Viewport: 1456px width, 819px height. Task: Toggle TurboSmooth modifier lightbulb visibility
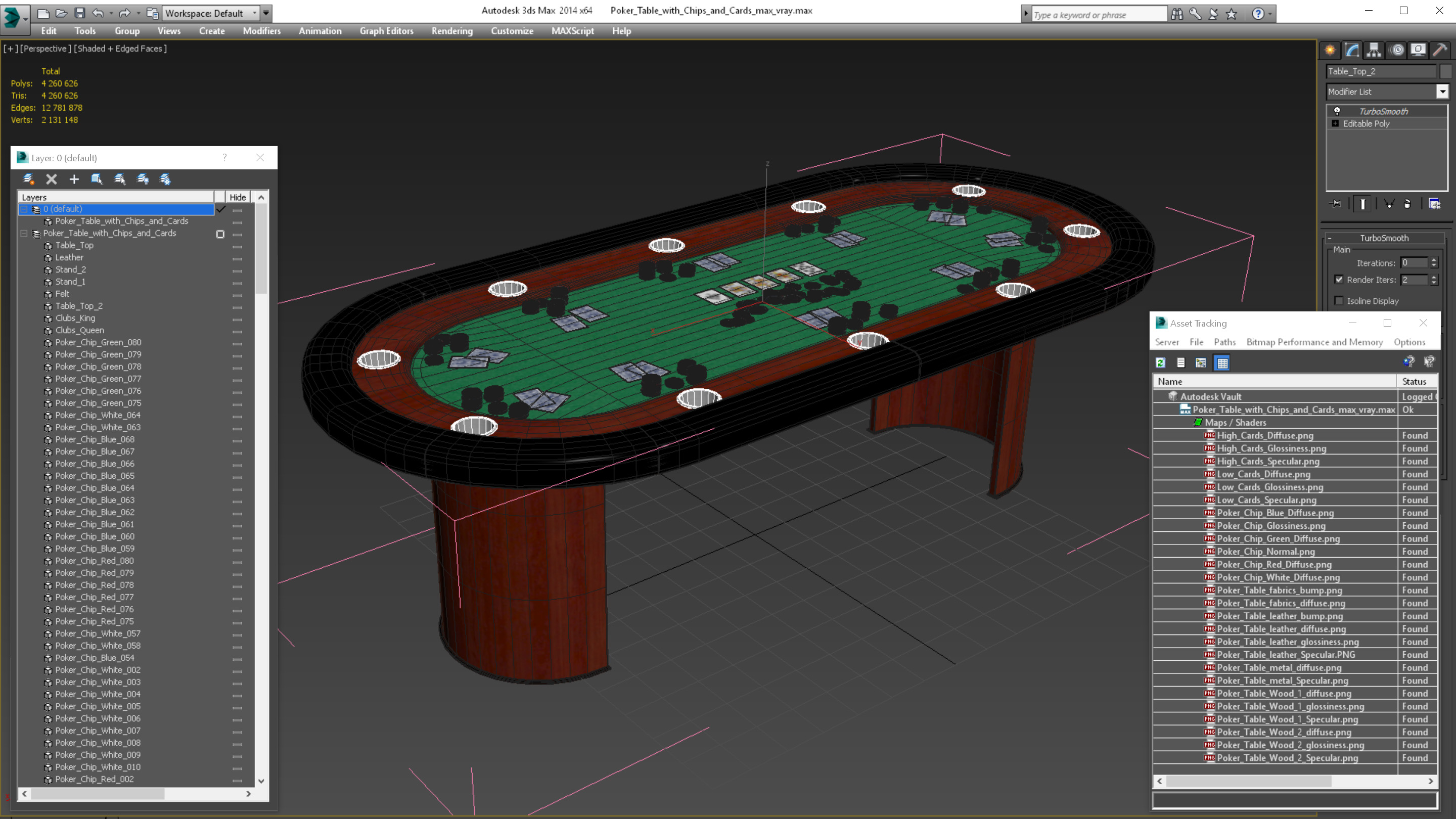click(1337, 111)
